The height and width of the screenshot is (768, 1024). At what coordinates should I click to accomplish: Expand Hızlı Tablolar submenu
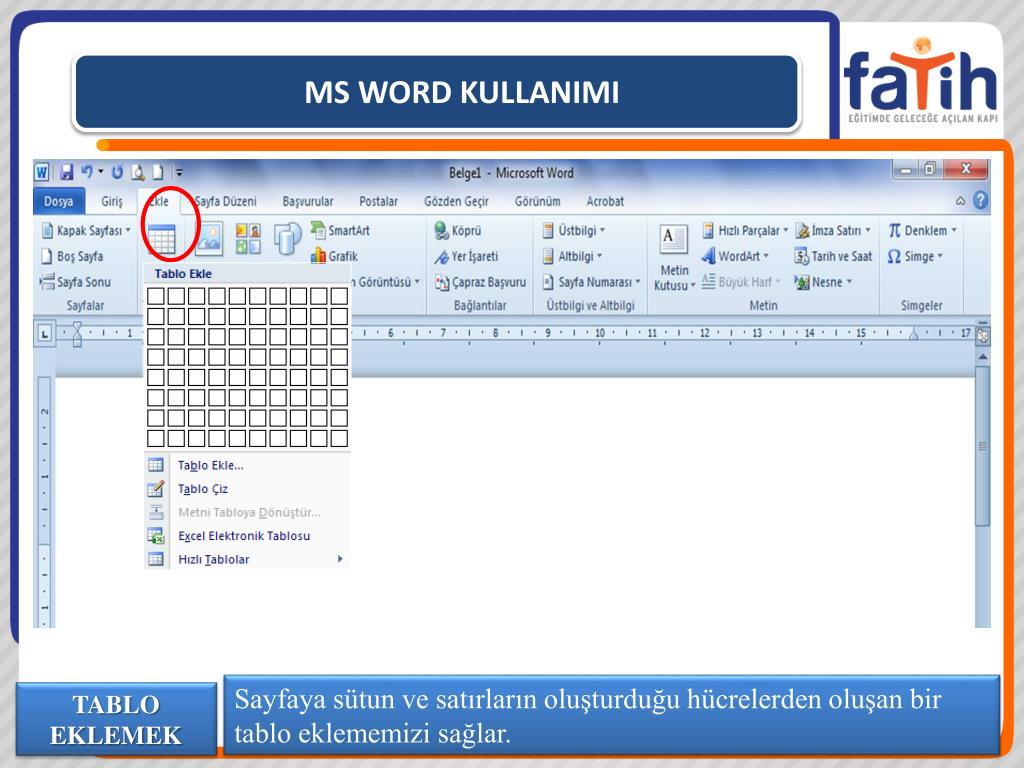pyautogui.click(x=247, y=559)
